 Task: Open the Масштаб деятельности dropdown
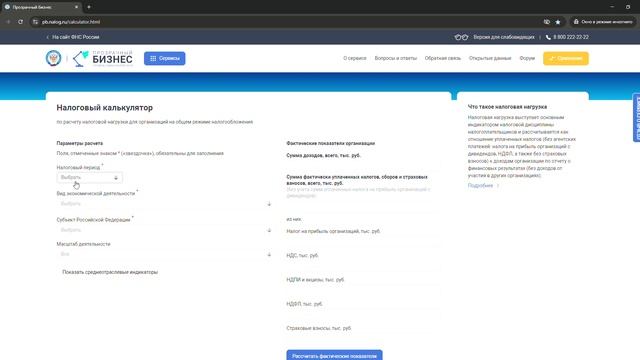point(164,254)
